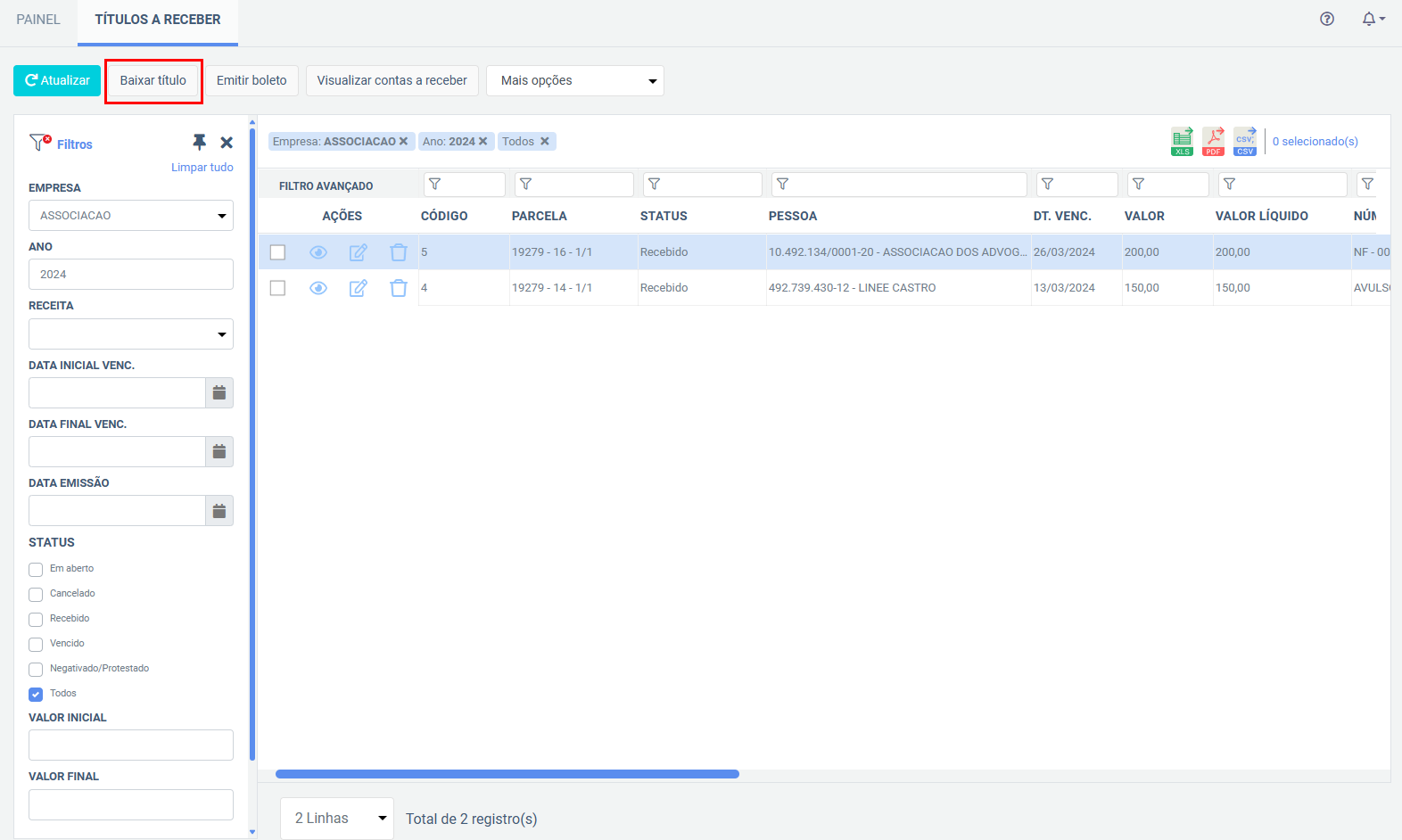Open the Mais opções dropdown
The width and height of the screenshot is (1402, 840).
(x=575, y=80)
